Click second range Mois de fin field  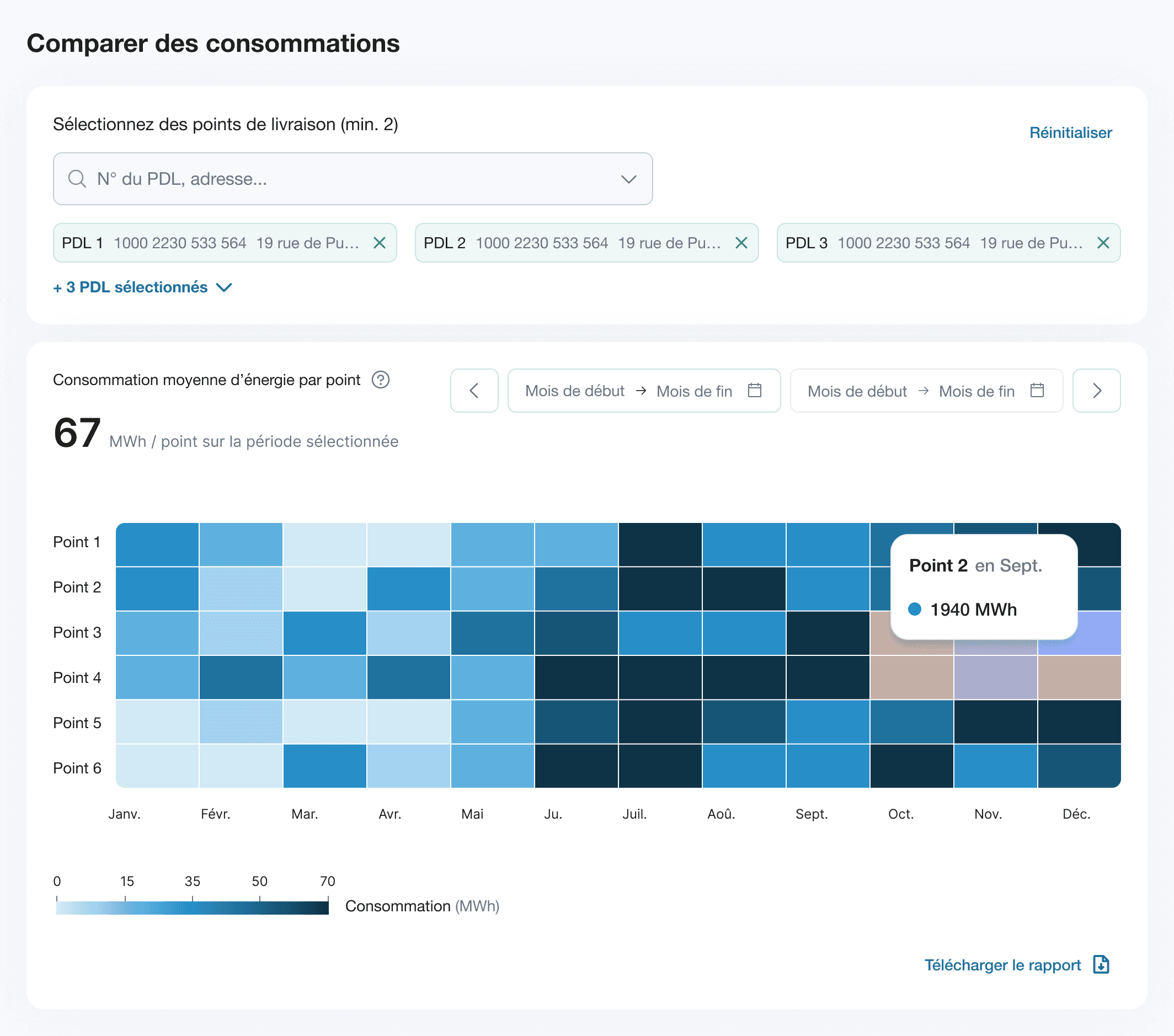pyautogui.click(x=976, y=391)
